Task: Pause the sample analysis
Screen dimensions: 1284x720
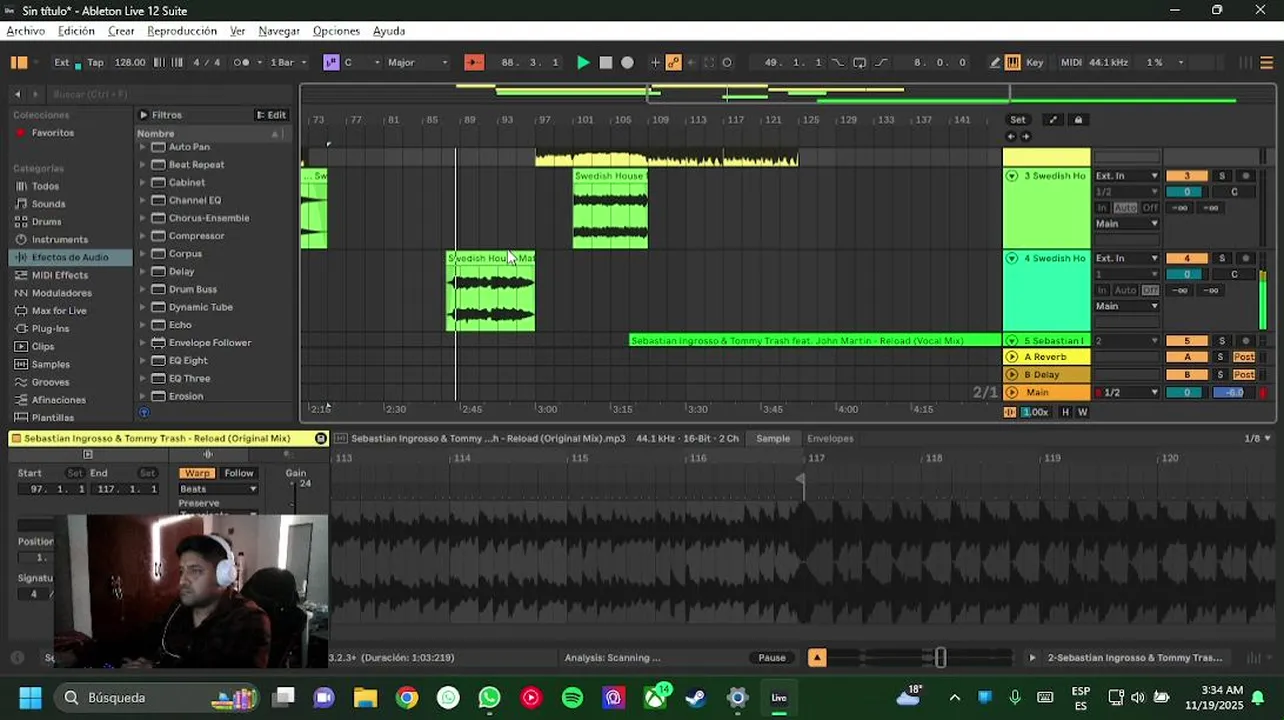Action: pos(772,657)
